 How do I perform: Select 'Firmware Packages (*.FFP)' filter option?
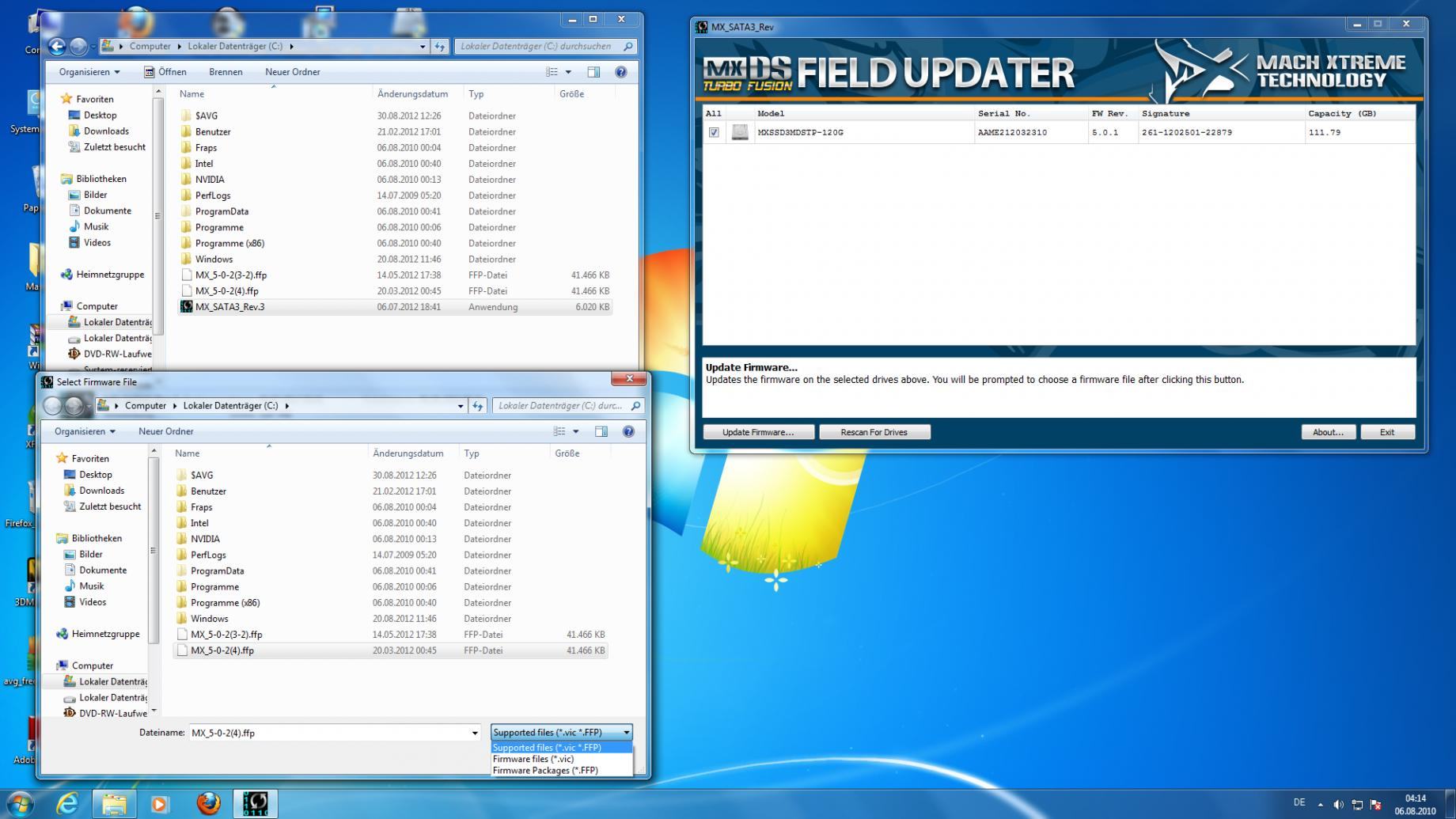coord(562,770)
